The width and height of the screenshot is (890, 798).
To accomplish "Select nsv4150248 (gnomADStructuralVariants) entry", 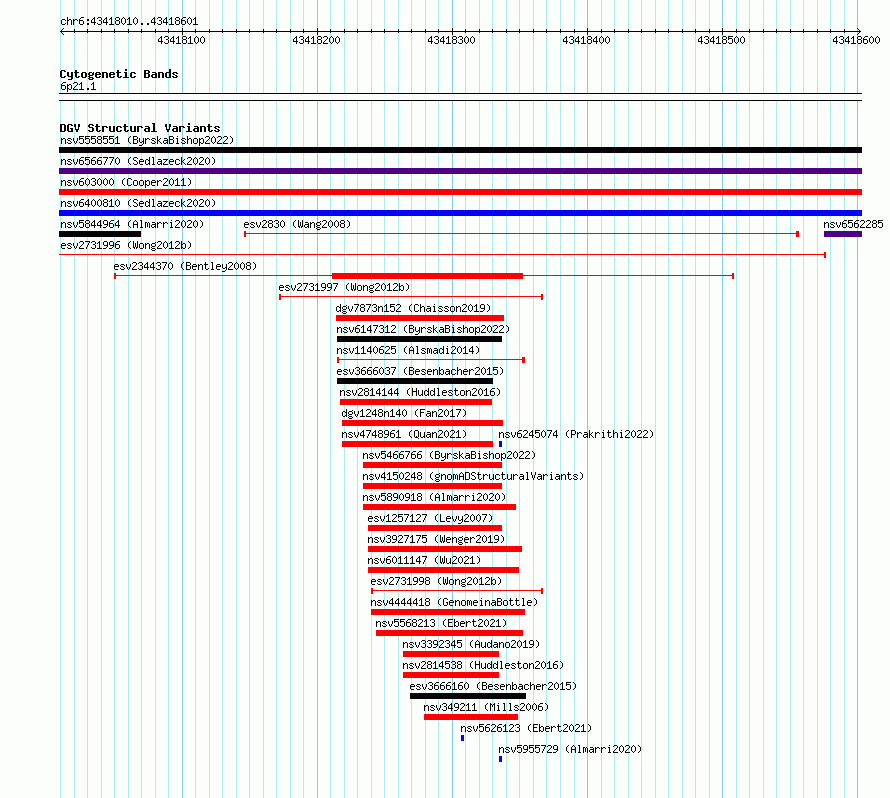I will click(473, 476).
